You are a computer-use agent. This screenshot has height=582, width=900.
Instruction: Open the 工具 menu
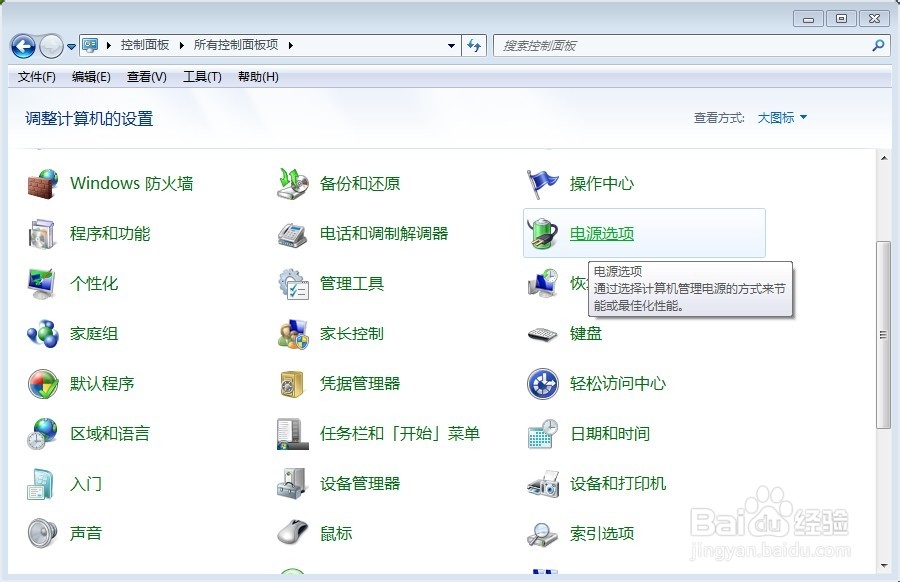click(201, 77)
